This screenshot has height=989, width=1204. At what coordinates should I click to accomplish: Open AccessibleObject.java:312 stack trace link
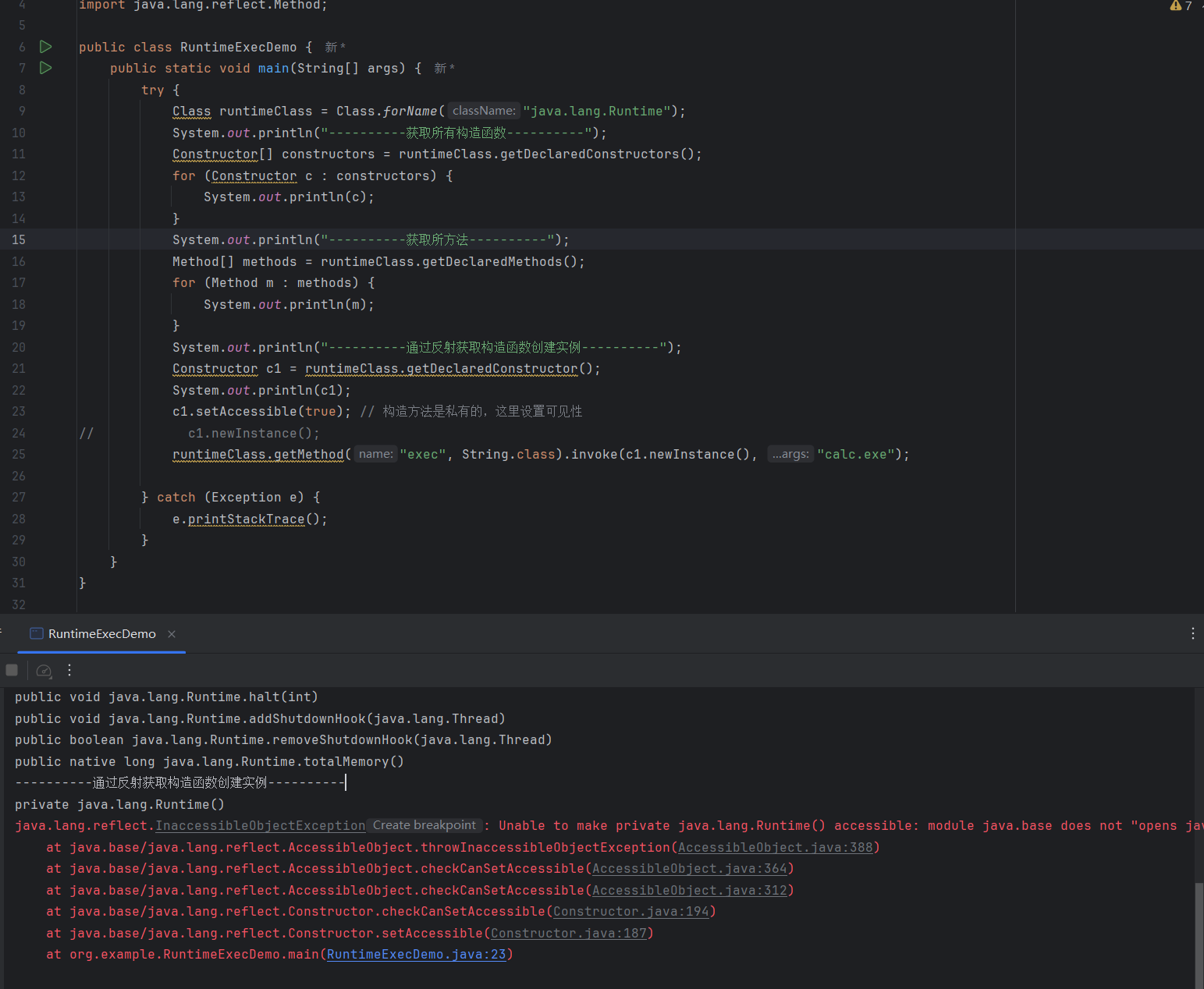click(x=689, y=890)
